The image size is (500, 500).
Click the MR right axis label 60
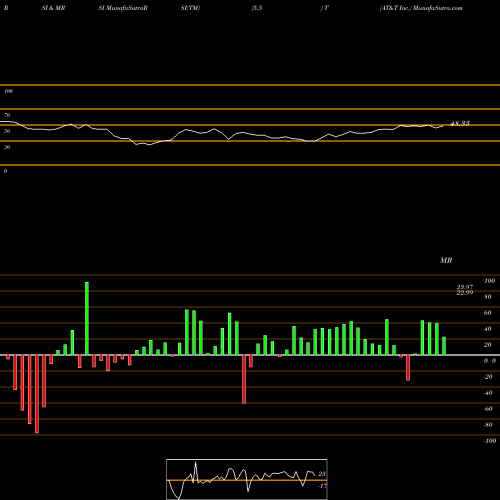coord(488,313)
